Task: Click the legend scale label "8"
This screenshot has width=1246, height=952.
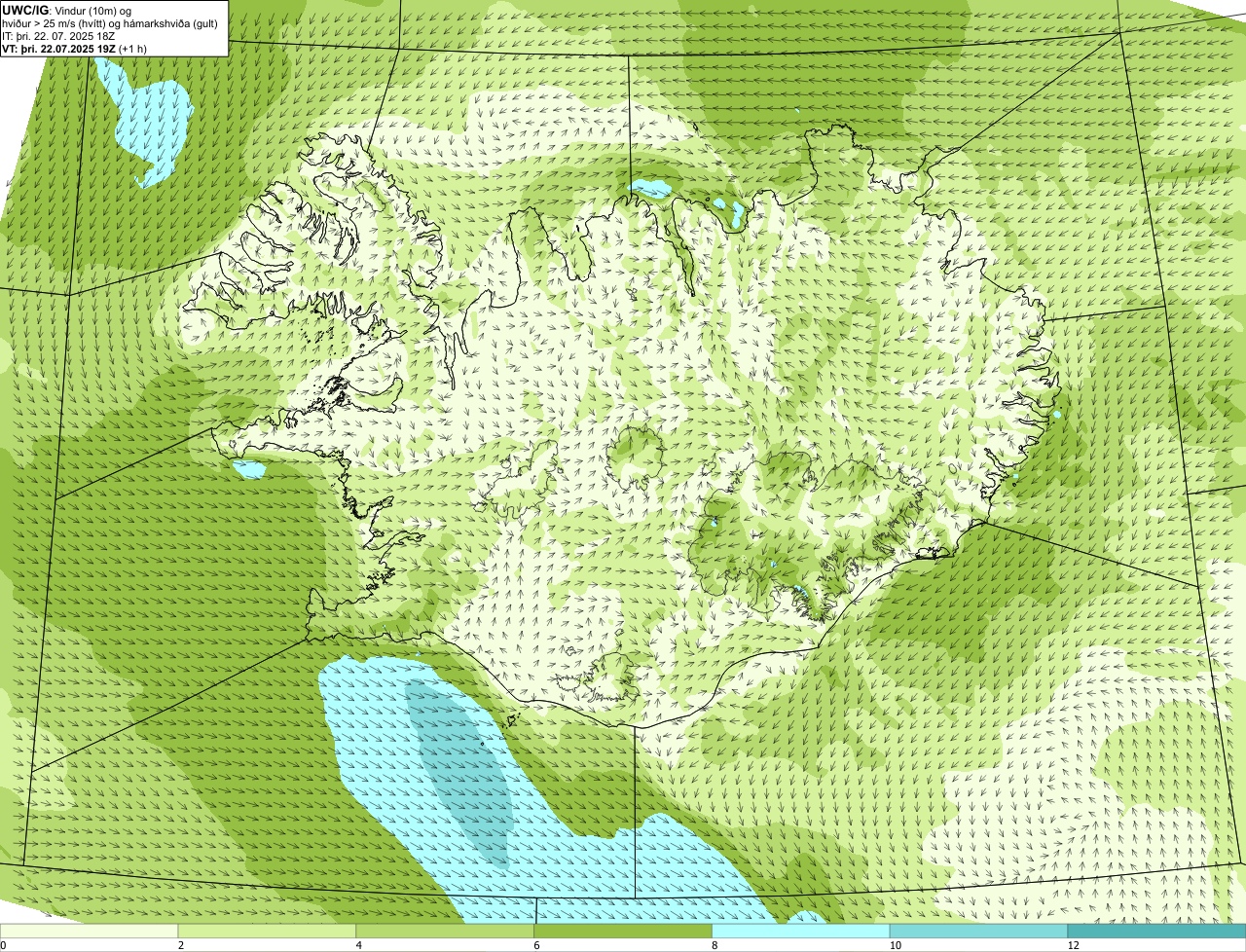Action: [715, 945]
